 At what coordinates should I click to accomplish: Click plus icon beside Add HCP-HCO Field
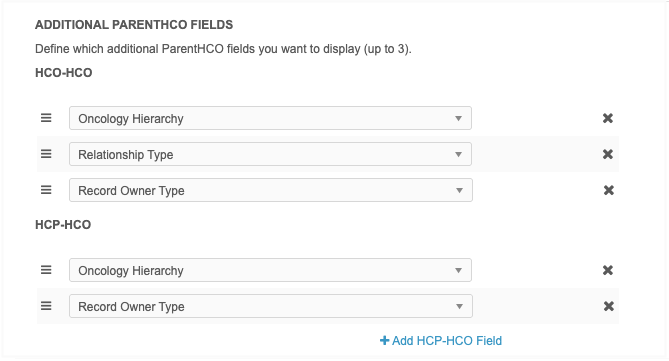(x=384, y=341)
